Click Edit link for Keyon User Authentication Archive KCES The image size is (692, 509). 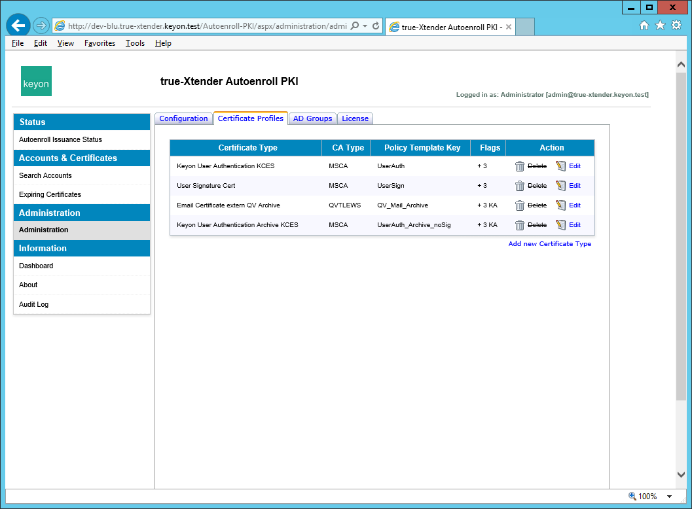[575, 225]
